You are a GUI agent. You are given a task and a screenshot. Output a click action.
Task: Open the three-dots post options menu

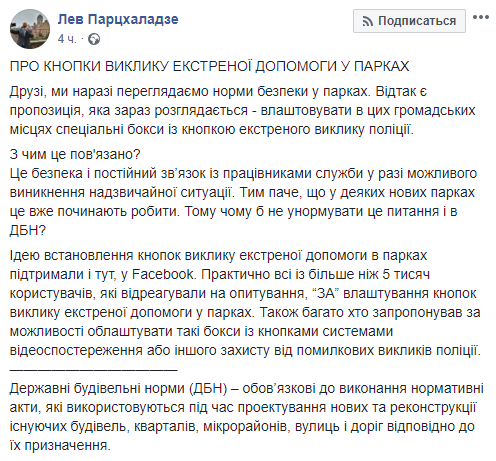pos(481,17)
